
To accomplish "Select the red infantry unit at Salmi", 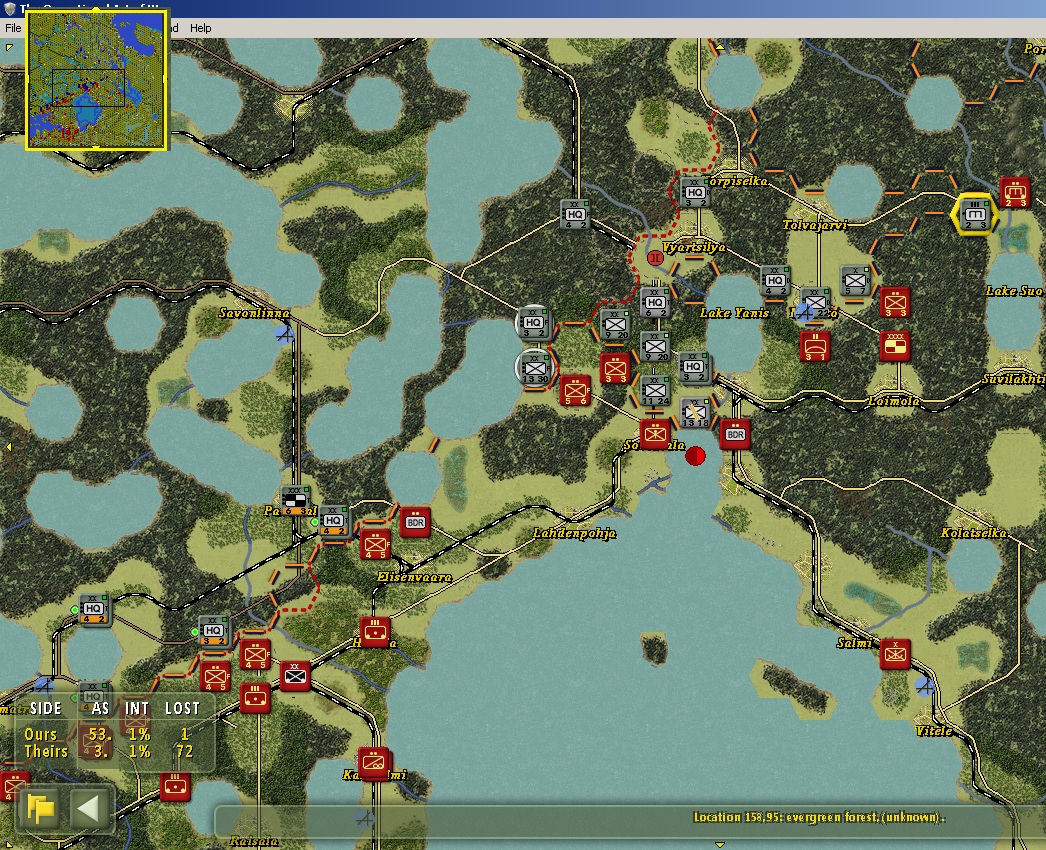I will pos(895,655).
